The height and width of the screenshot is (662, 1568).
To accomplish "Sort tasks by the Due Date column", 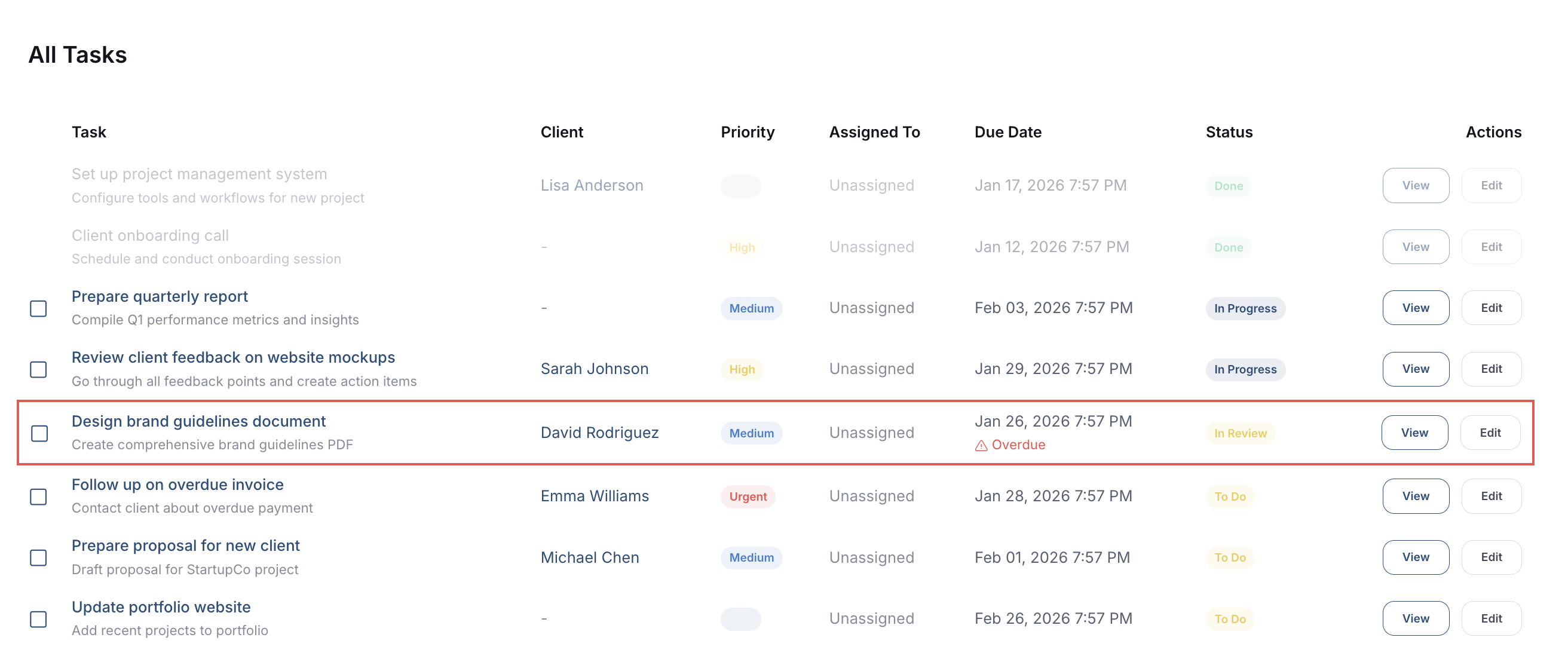I will point(1008,132).
